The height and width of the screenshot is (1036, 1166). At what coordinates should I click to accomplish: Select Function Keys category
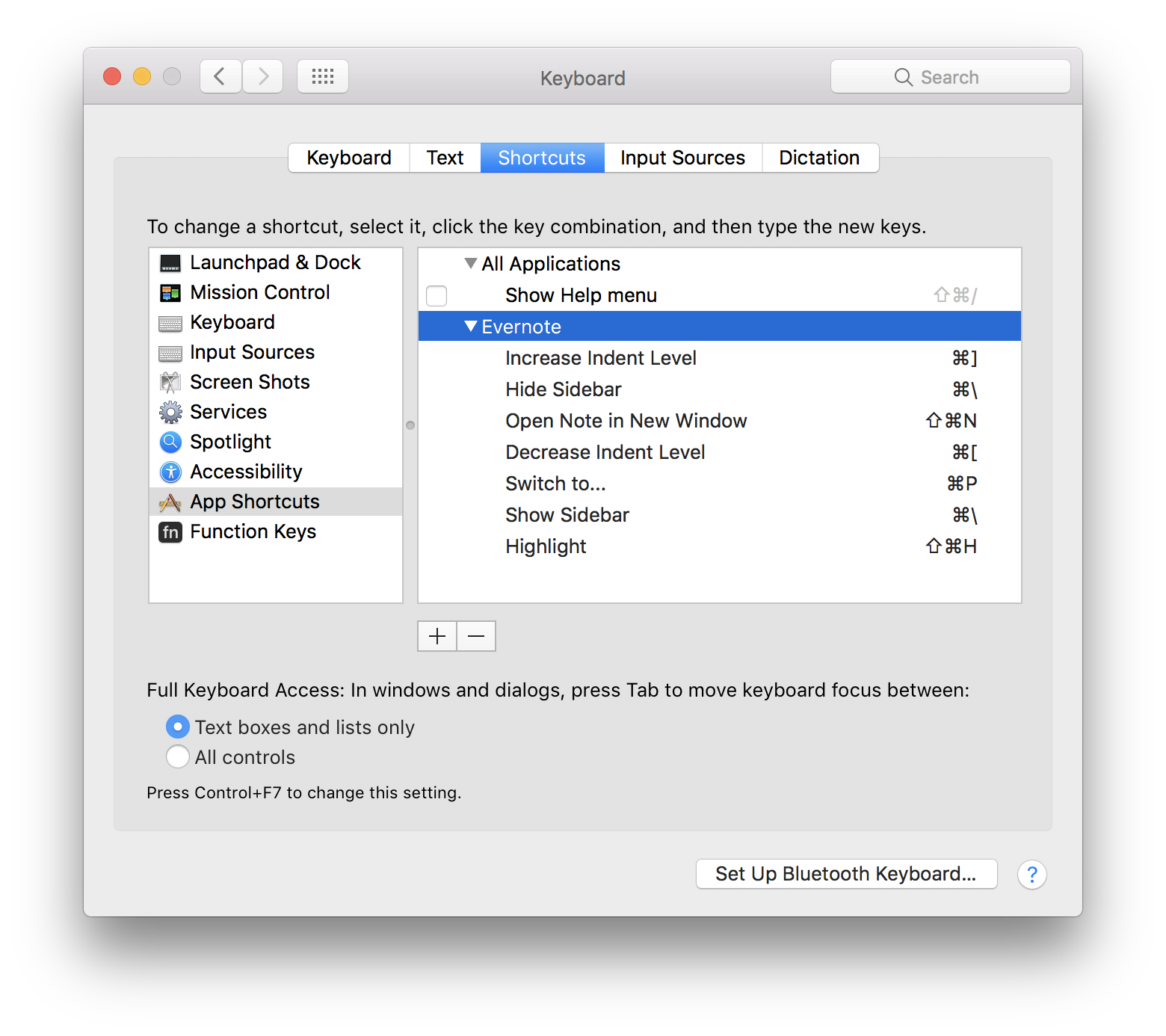pos(276,532)
